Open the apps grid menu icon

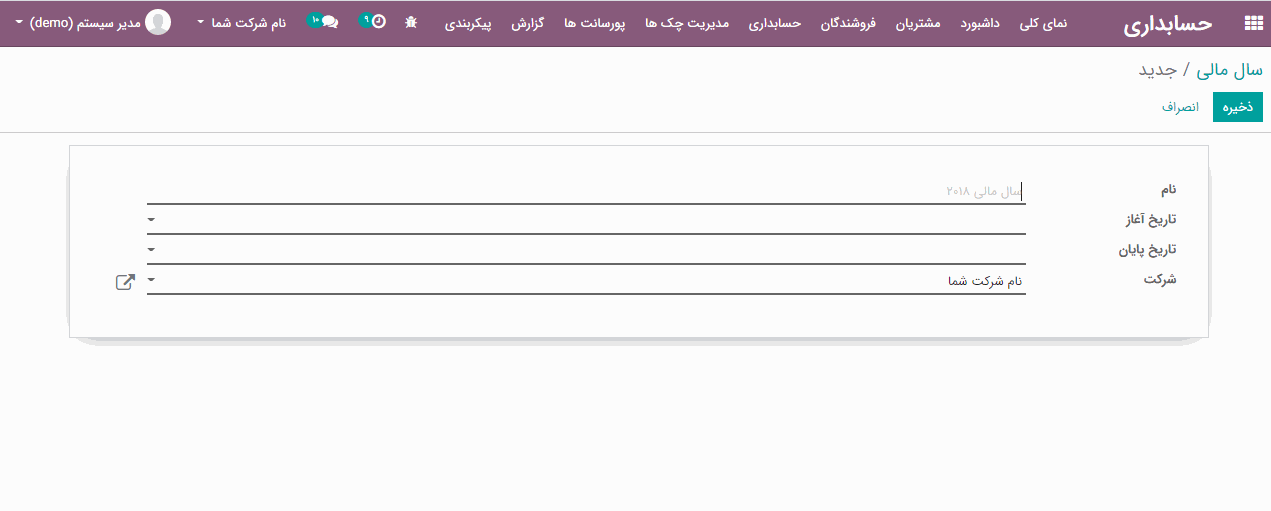[1252, 23]
